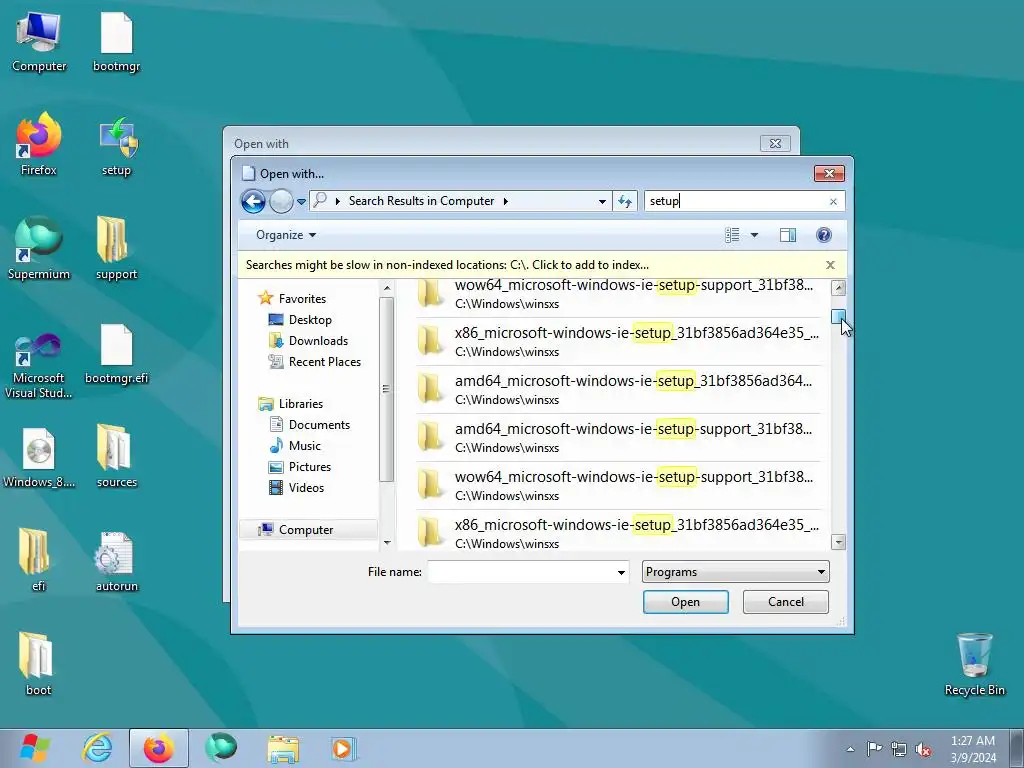Select Libraries in navigation pane
The height and width of the screenshot is (768, 1024).
300,404
